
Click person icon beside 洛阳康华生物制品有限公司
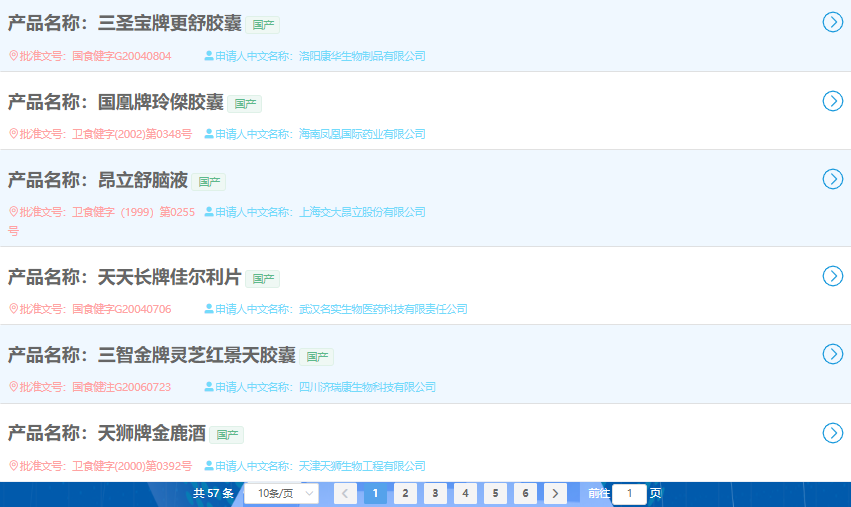[209, 55]
